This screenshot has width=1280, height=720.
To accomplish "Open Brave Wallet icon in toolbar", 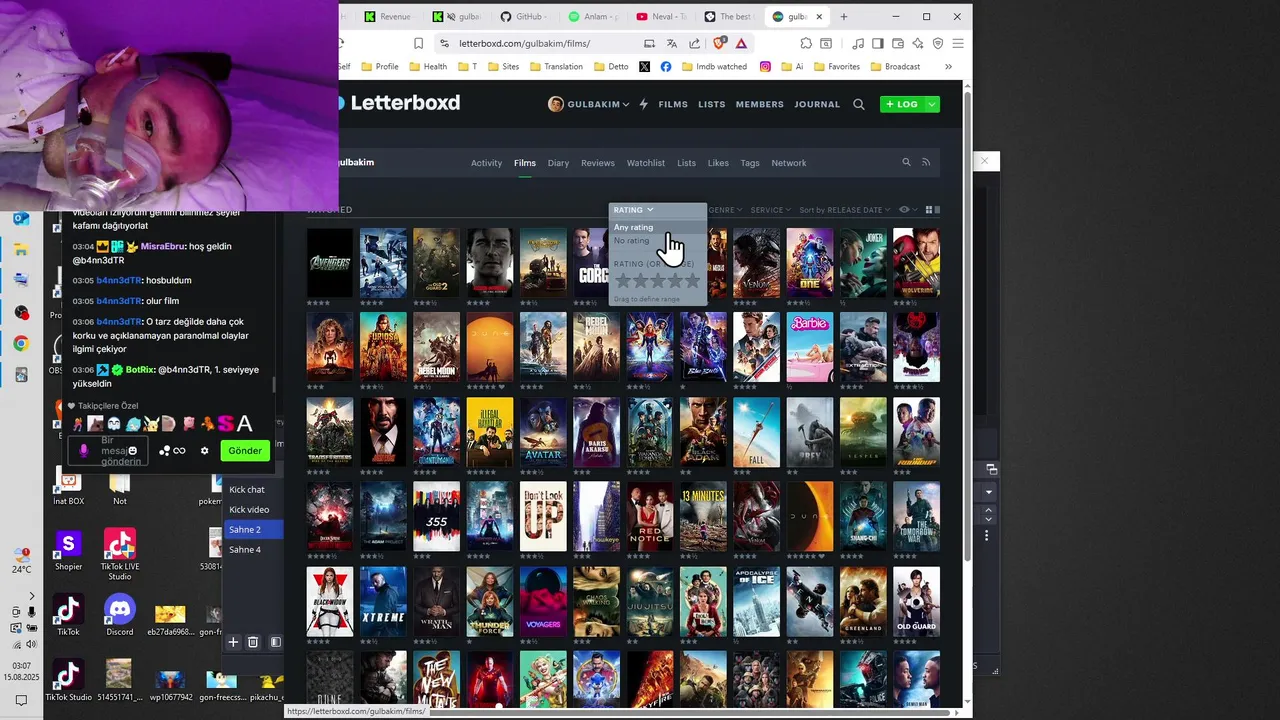I will (x=898, y=43).
